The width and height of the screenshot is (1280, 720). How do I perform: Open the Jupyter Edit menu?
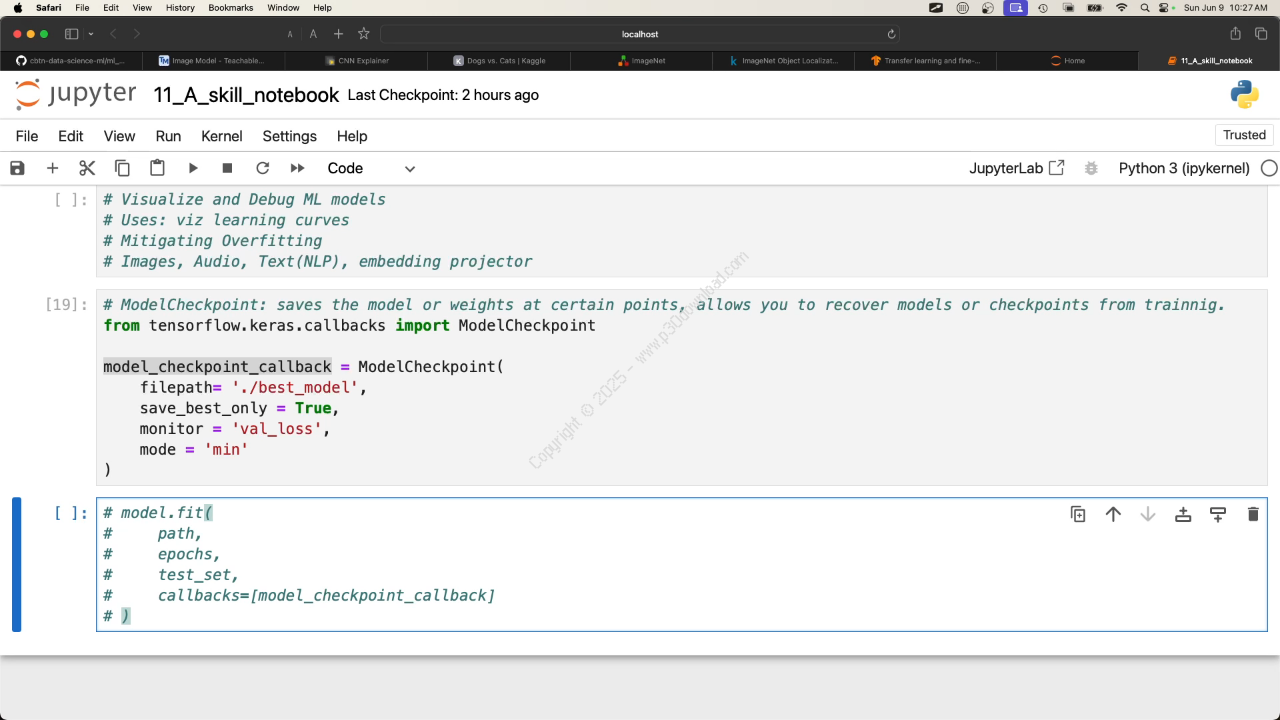pos(71,136)
